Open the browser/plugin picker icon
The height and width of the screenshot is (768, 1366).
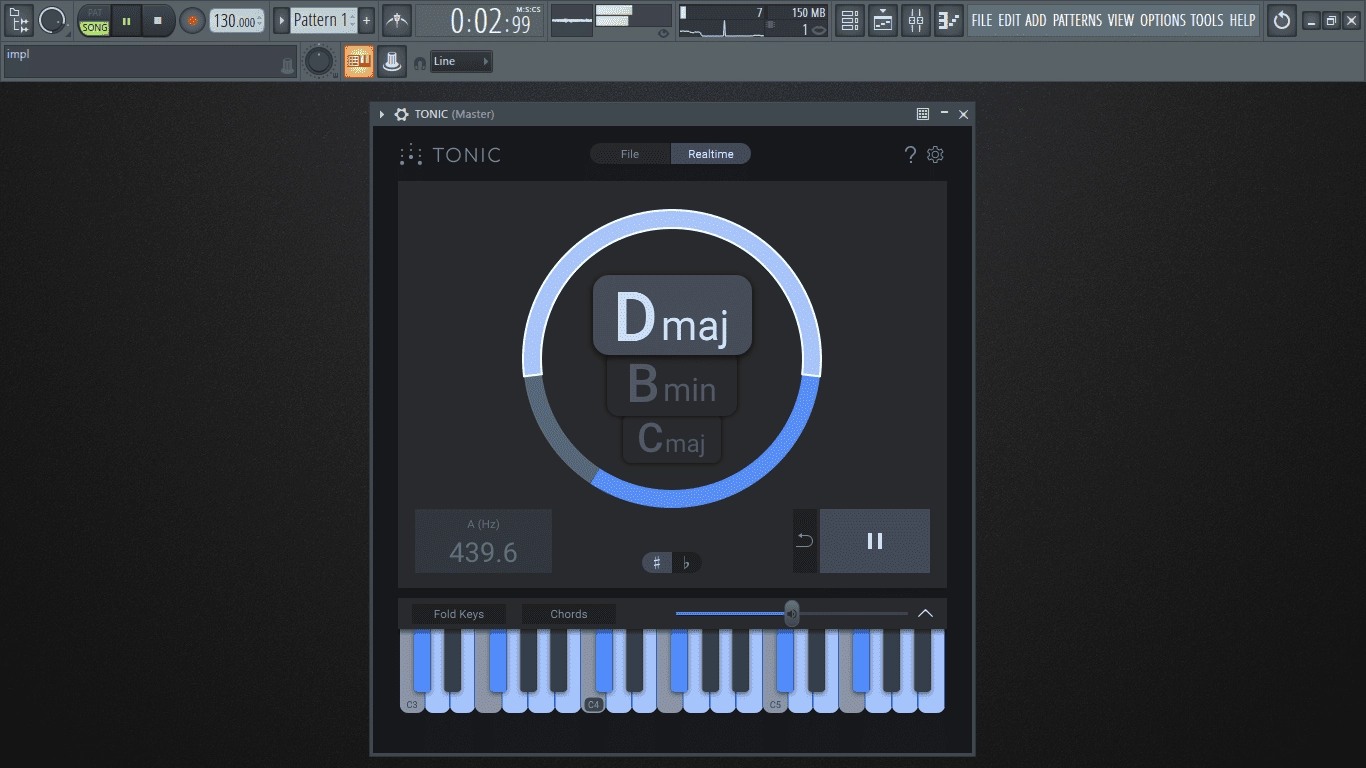coord(19,20)
